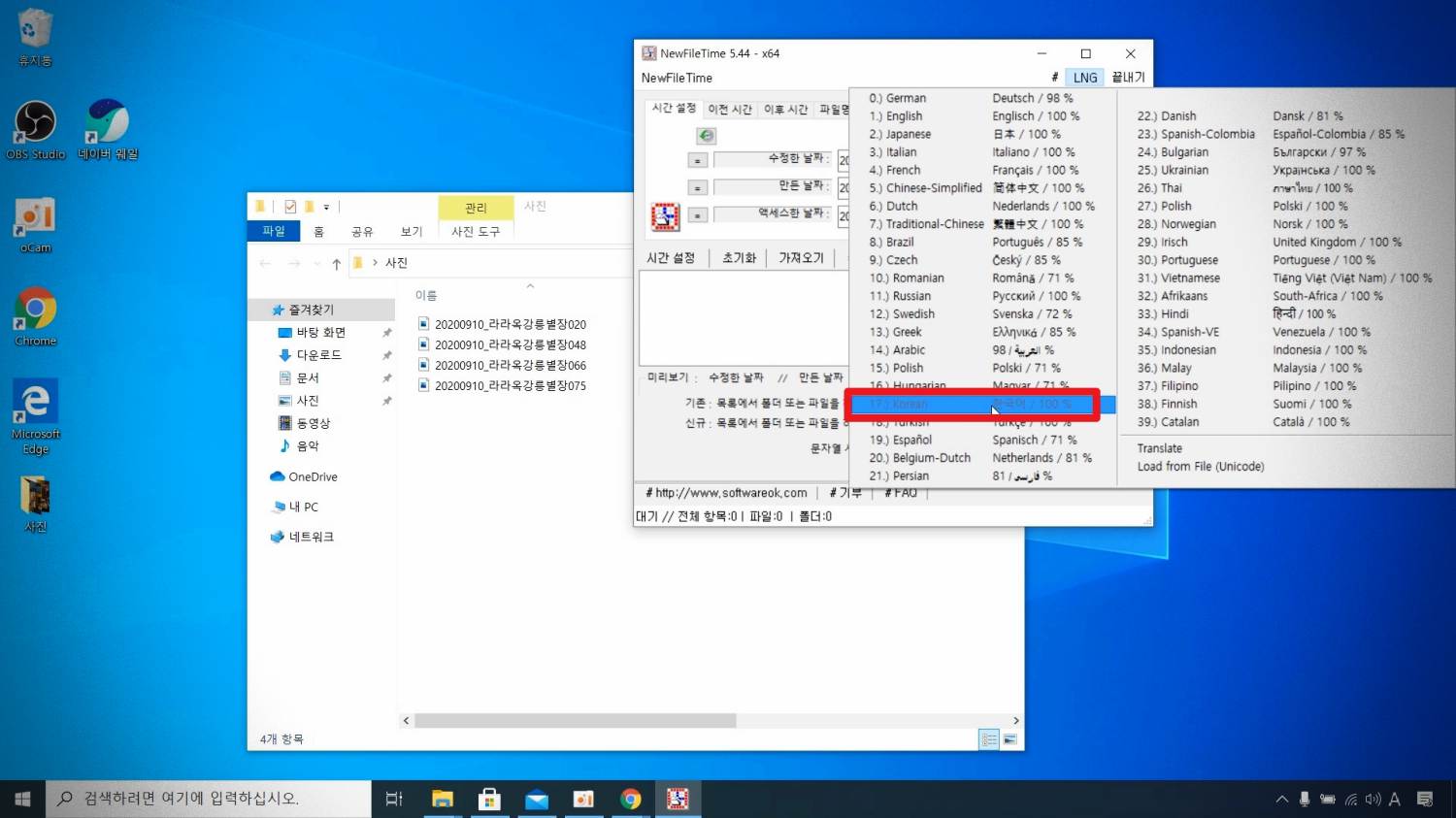Click the Chrome icon on the taskbar

tap(631, 799)
